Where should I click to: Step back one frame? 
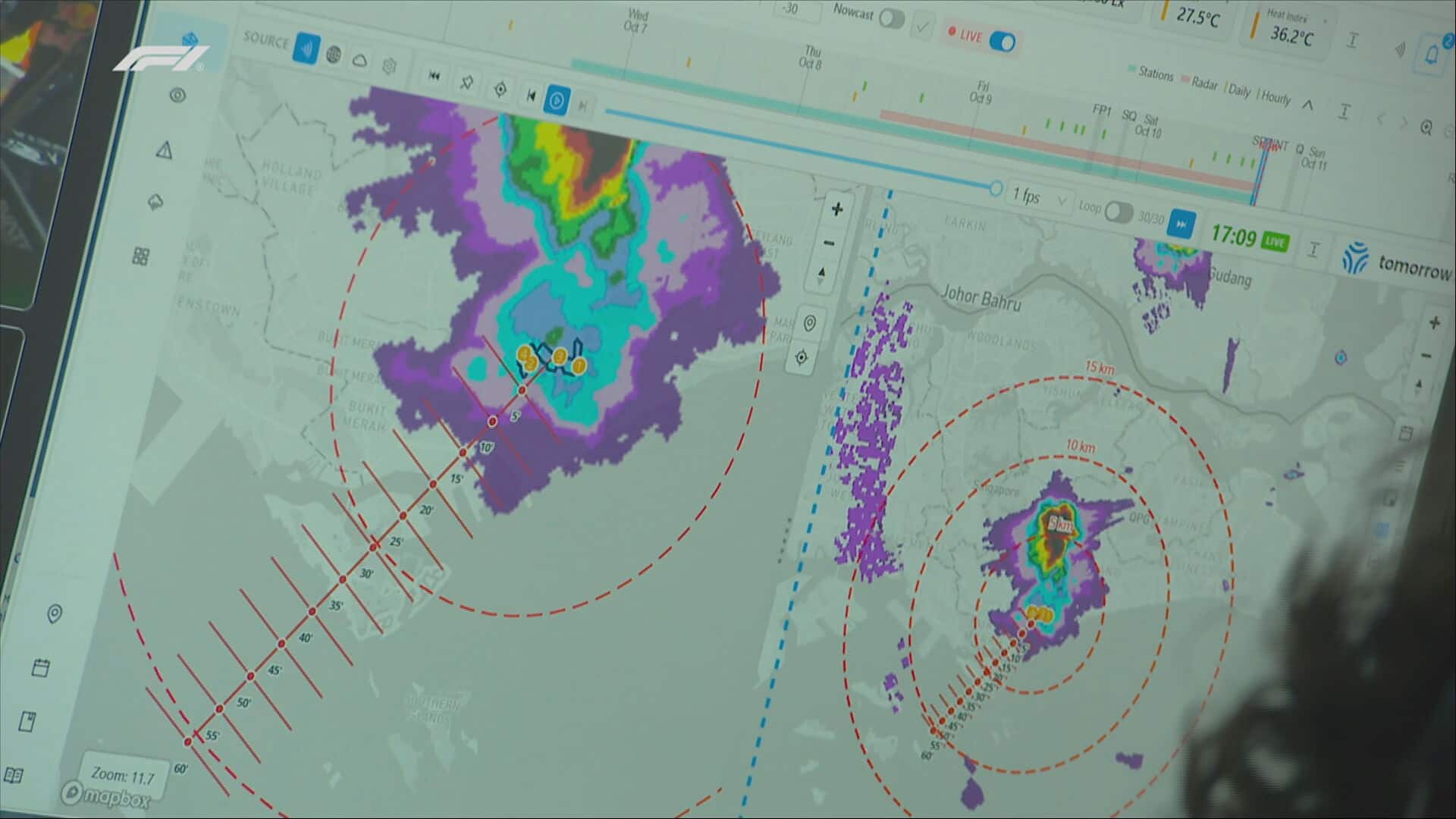[x=531, y=95]
